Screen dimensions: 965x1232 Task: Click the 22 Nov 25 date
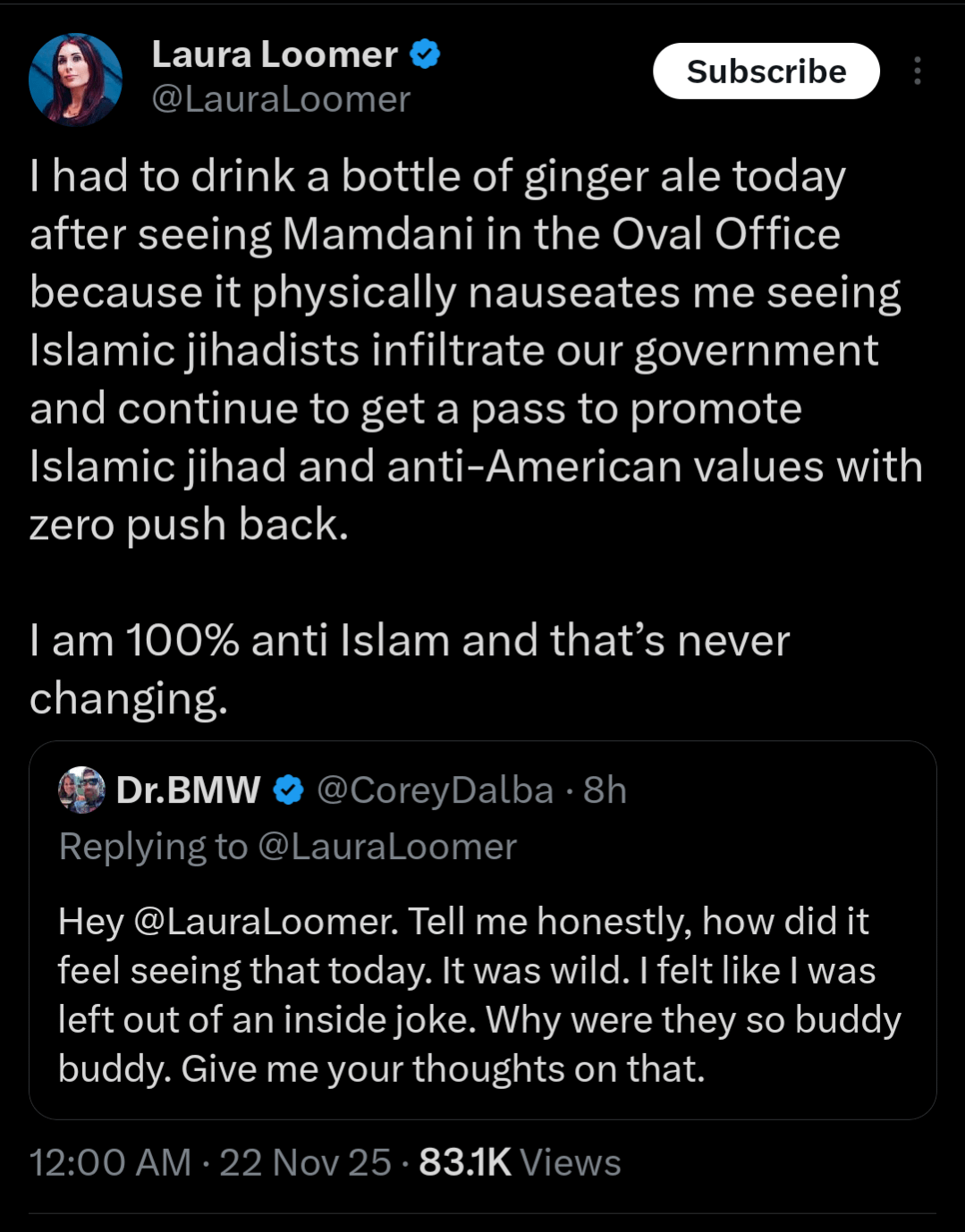coord(305,1163)
